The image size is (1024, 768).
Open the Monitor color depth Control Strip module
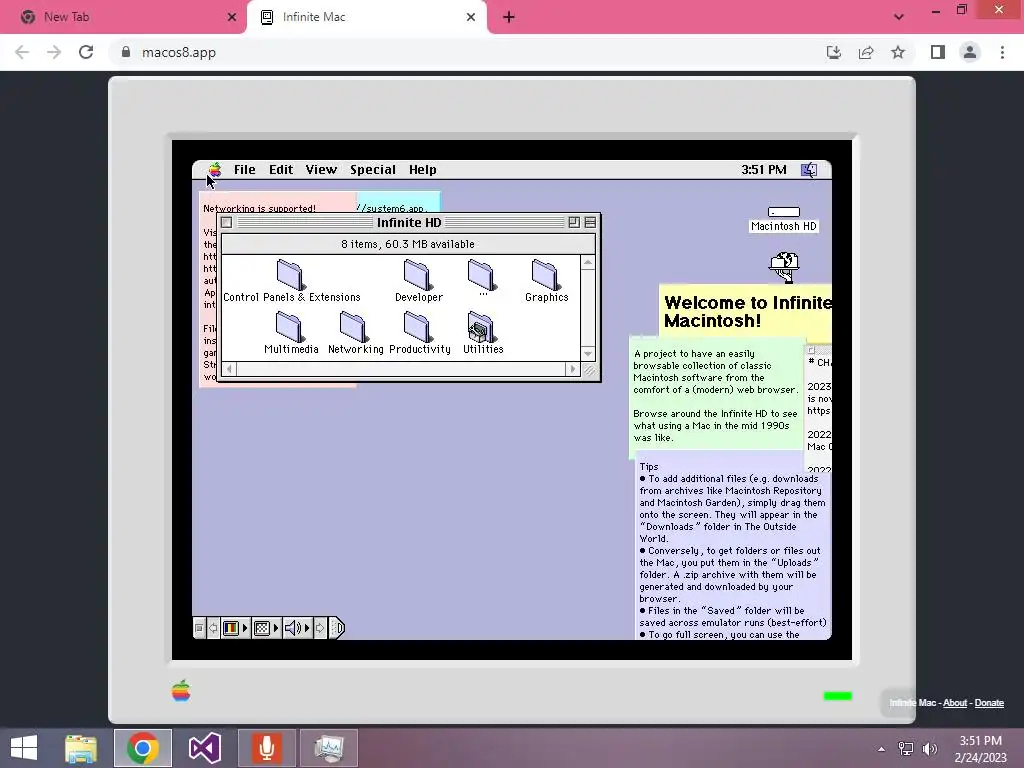(x=235, y=628)
